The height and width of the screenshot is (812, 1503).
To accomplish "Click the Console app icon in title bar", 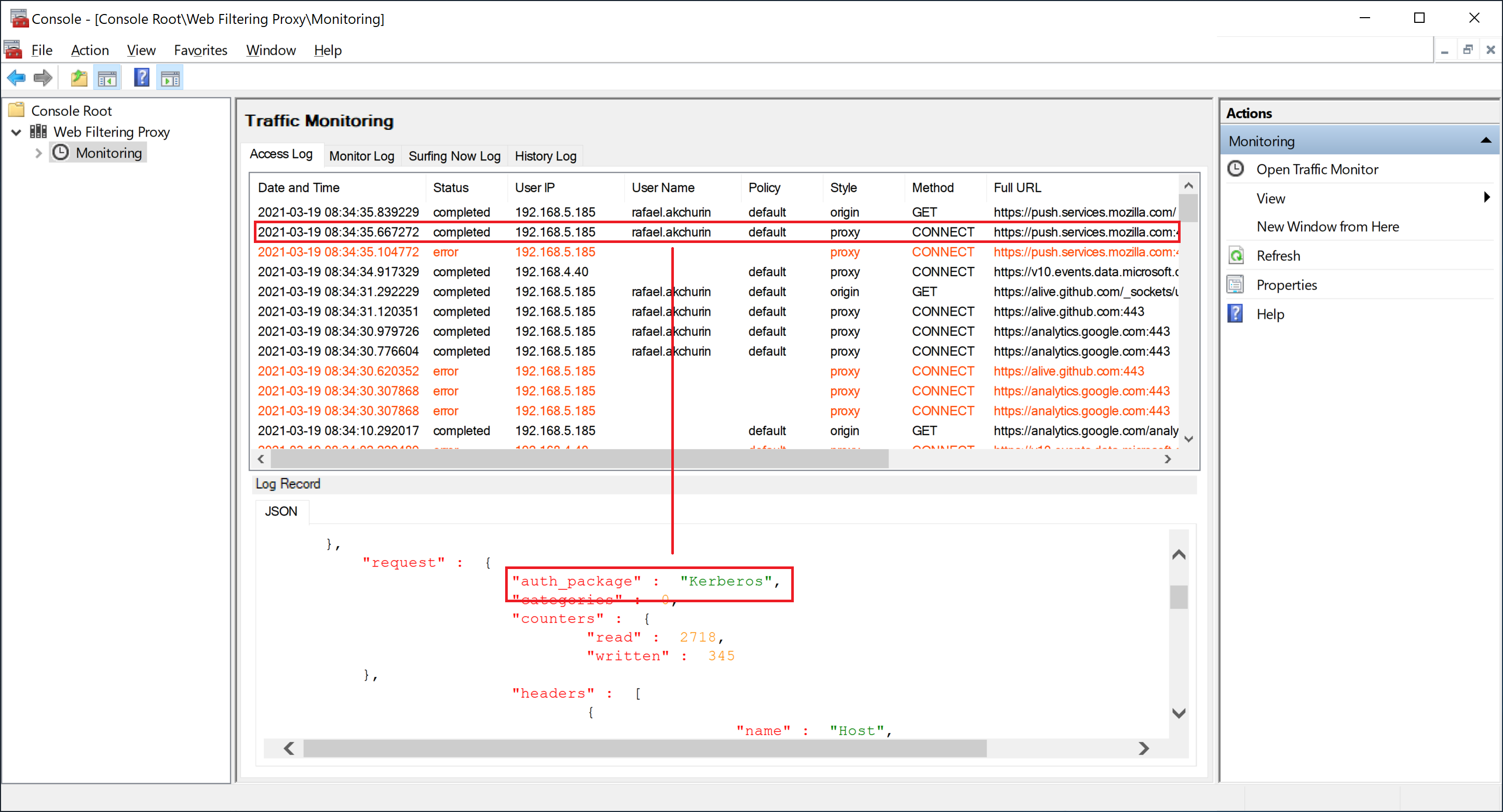I will click(x=19, y=18).
